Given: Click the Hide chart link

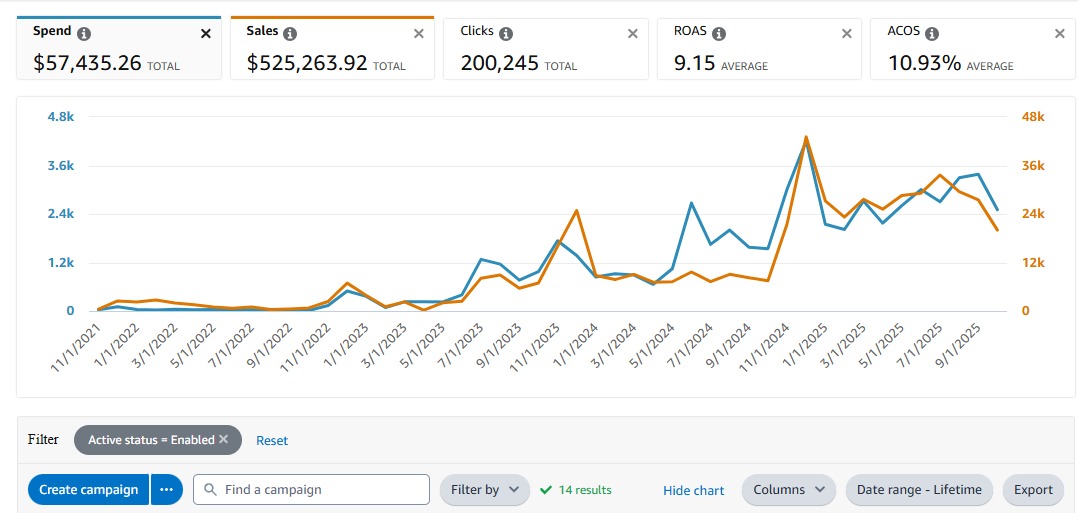Looking at the screenshot, I should pyautogui.click(x=693, y=490).
